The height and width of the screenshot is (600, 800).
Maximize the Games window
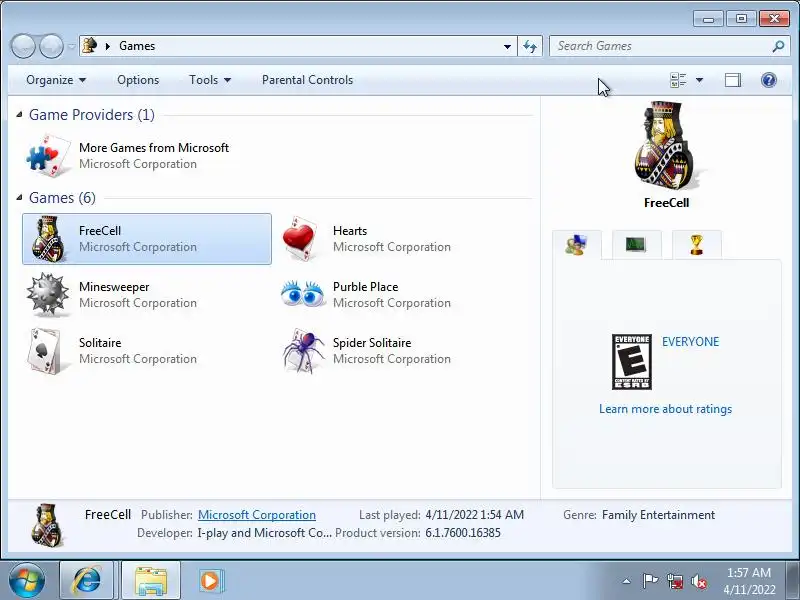(741, 19)
